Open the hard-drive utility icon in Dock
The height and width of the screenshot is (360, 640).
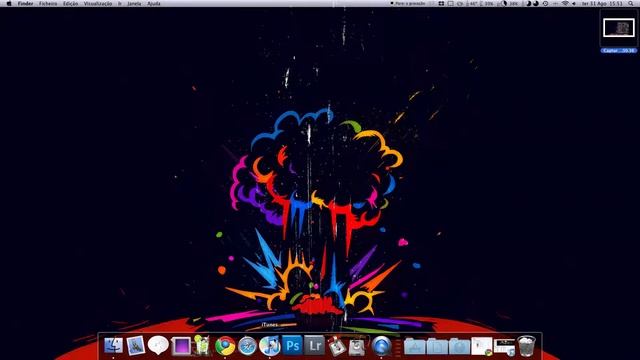click(357, 346)
